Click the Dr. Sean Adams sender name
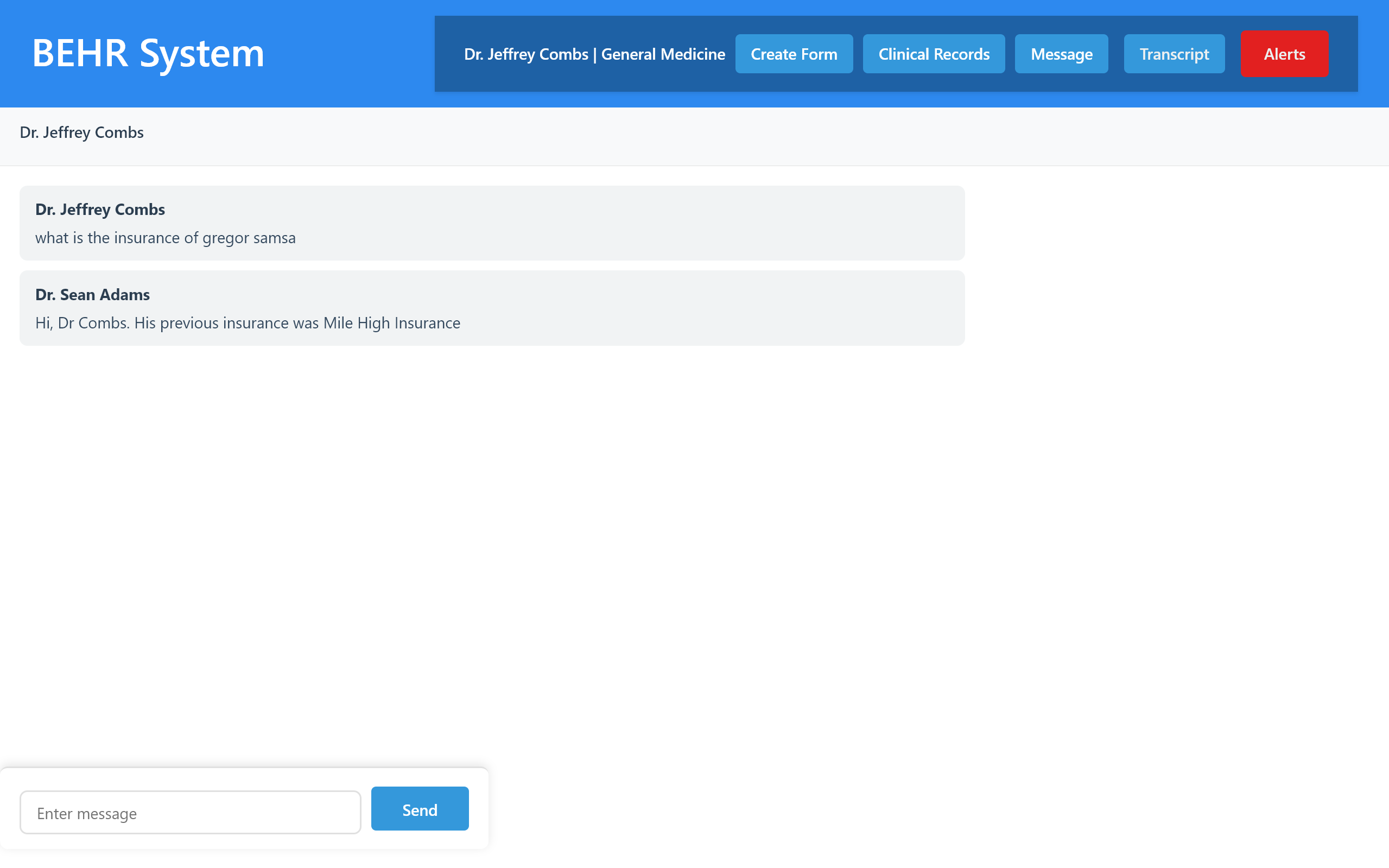1389x868 pixels. pyautogui.click(x=92, y=295)
